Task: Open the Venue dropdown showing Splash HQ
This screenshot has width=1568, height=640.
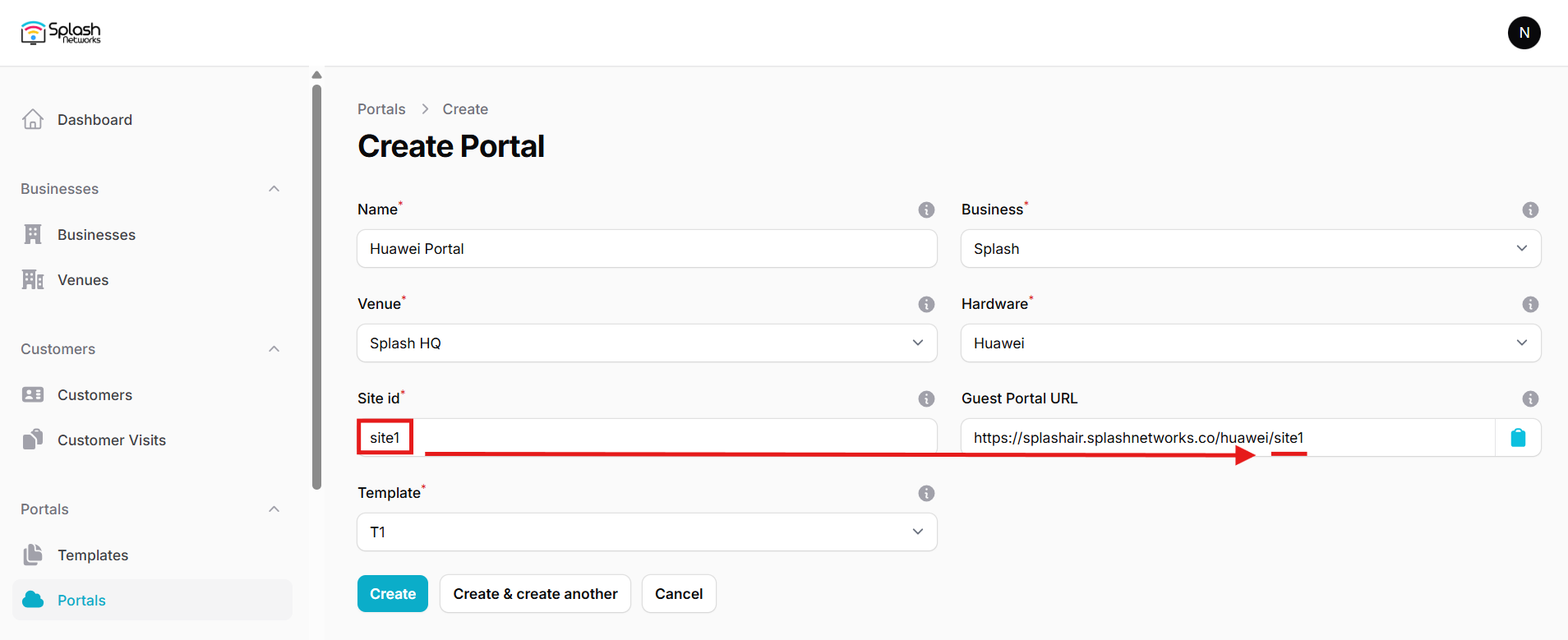Action: (647, 343)
